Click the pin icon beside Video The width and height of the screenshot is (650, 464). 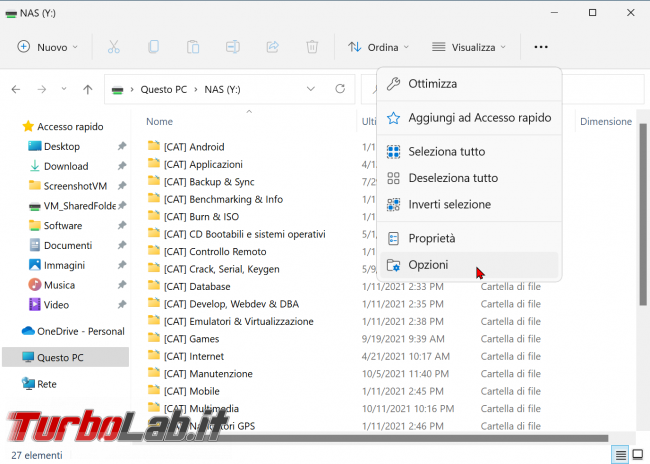coord(121,304)
